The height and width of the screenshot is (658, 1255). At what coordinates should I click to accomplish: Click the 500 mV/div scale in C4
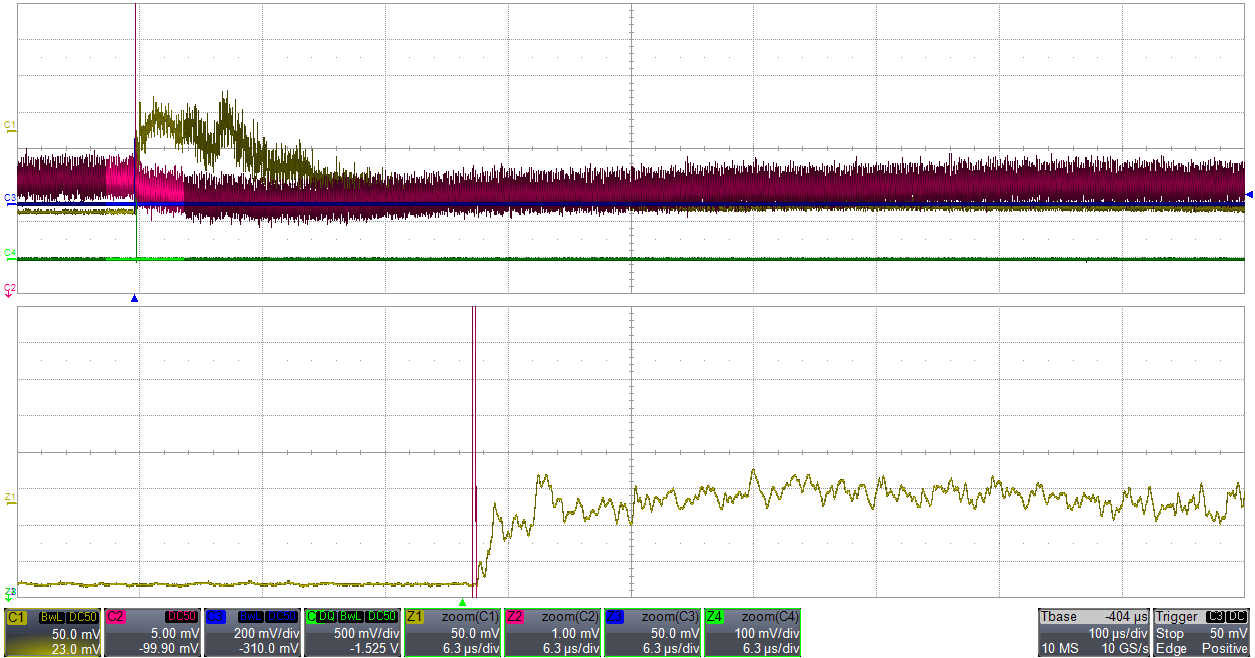click(x=369, y=633)
